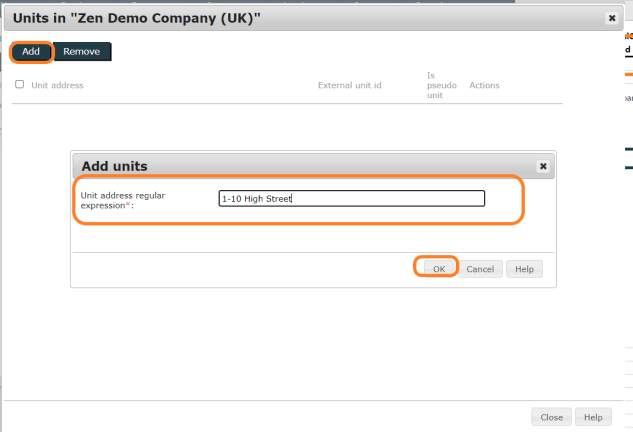The width and height of the screenshot is (633, 432).
Task: Cancel the Add units dialog
Action: pos(480,269)
